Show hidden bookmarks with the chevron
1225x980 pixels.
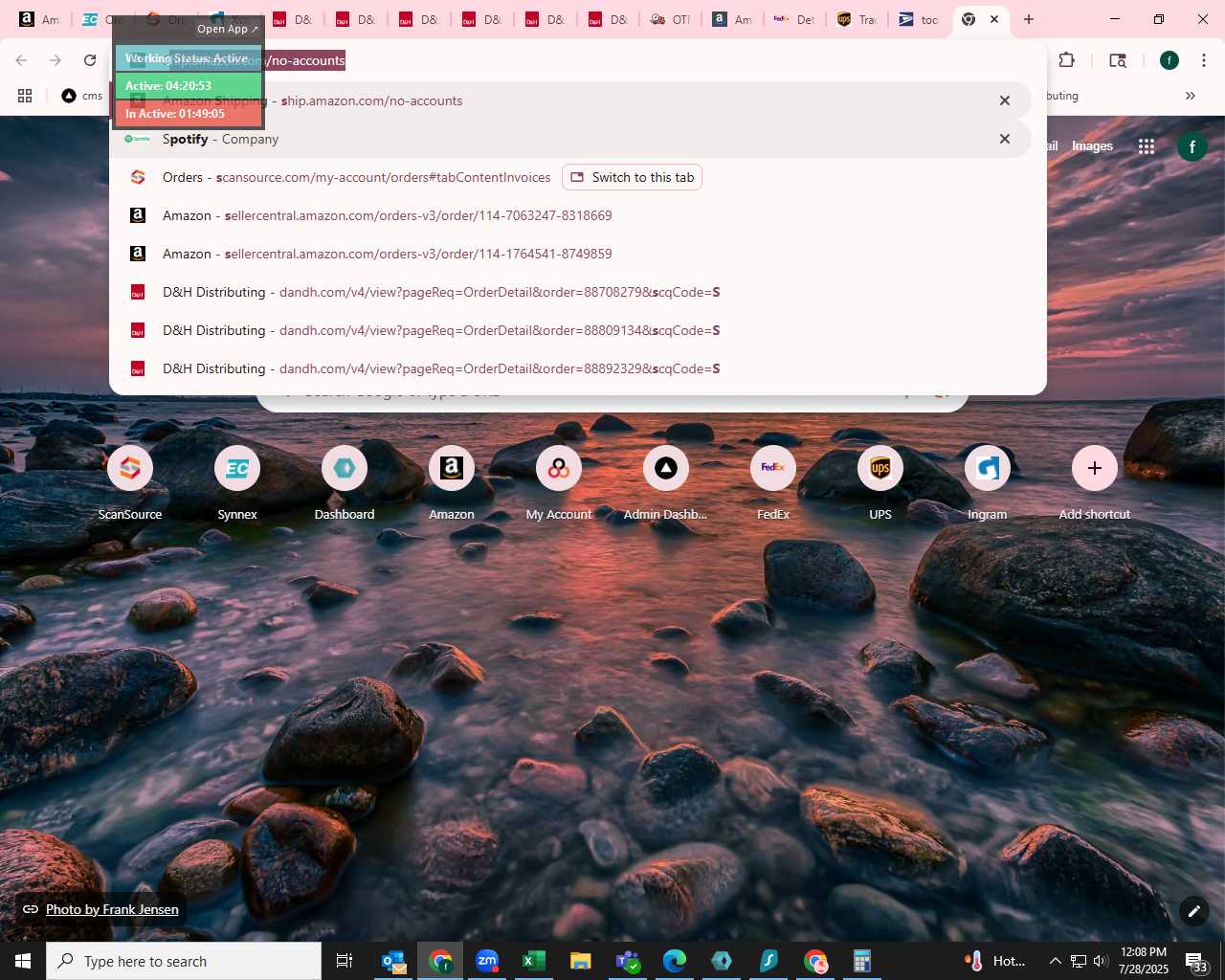point(1191,96)
